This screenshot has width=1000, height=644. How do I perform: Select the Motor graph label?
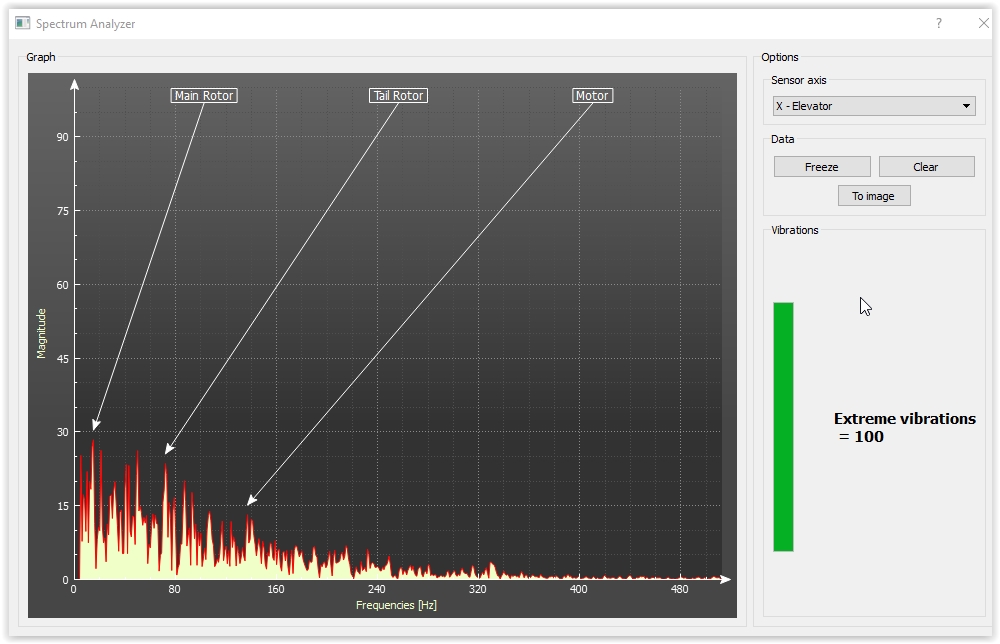(592, 96)
